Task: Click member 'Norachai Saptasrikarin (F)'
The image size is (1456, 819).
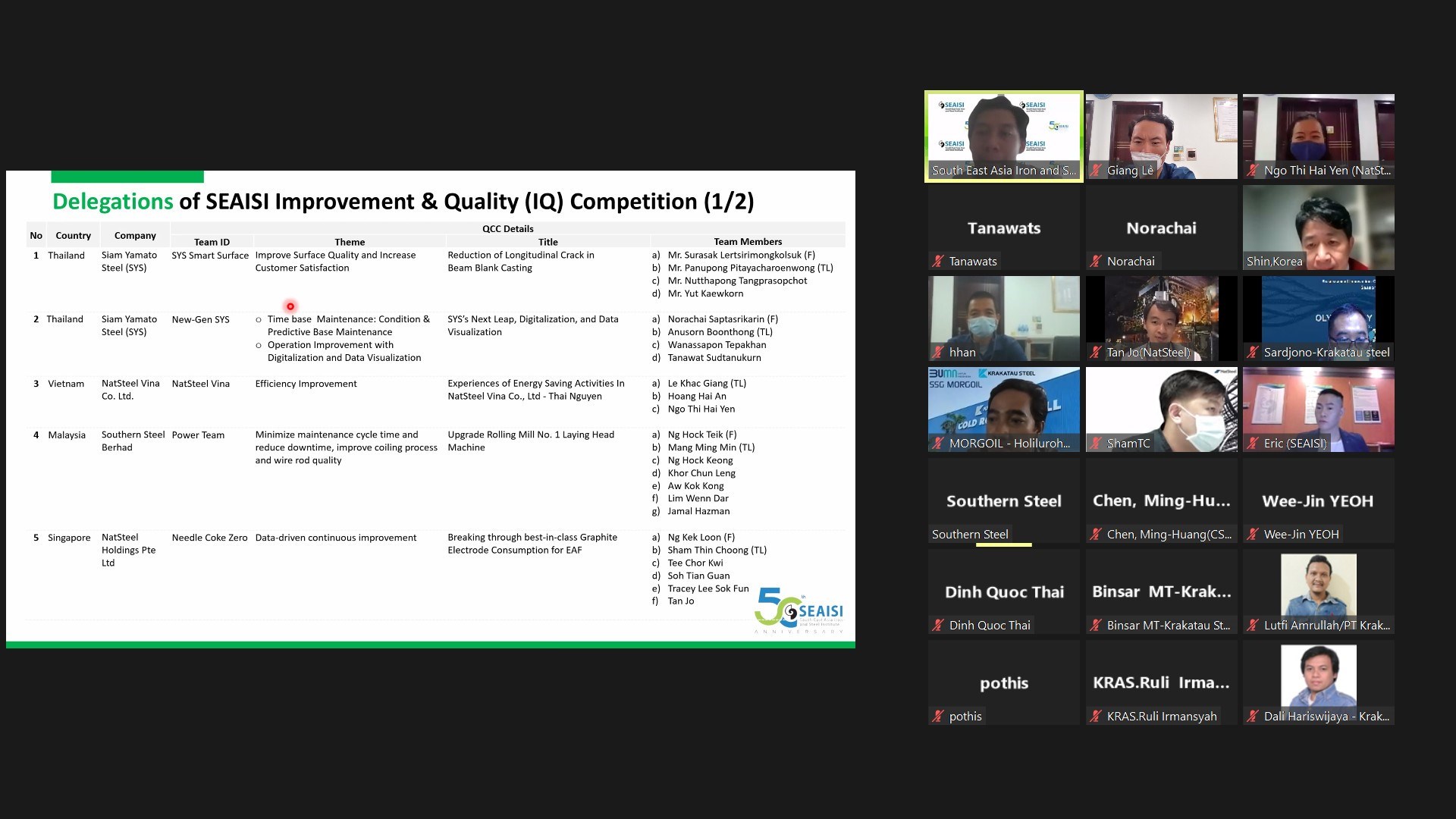Action: pos(723,319)
